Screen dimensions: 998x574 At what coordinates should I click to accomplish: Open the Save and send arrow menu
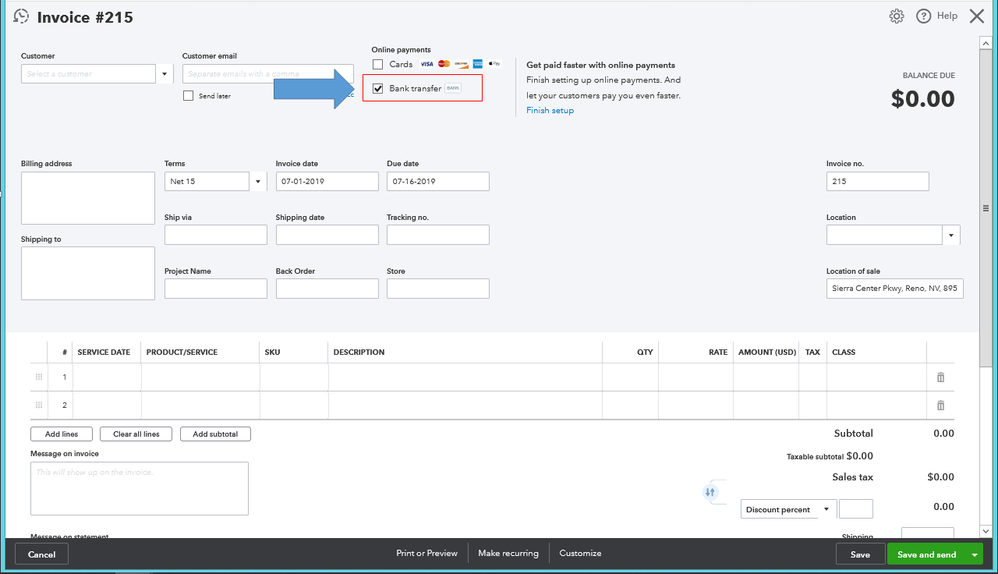point(974,554)
